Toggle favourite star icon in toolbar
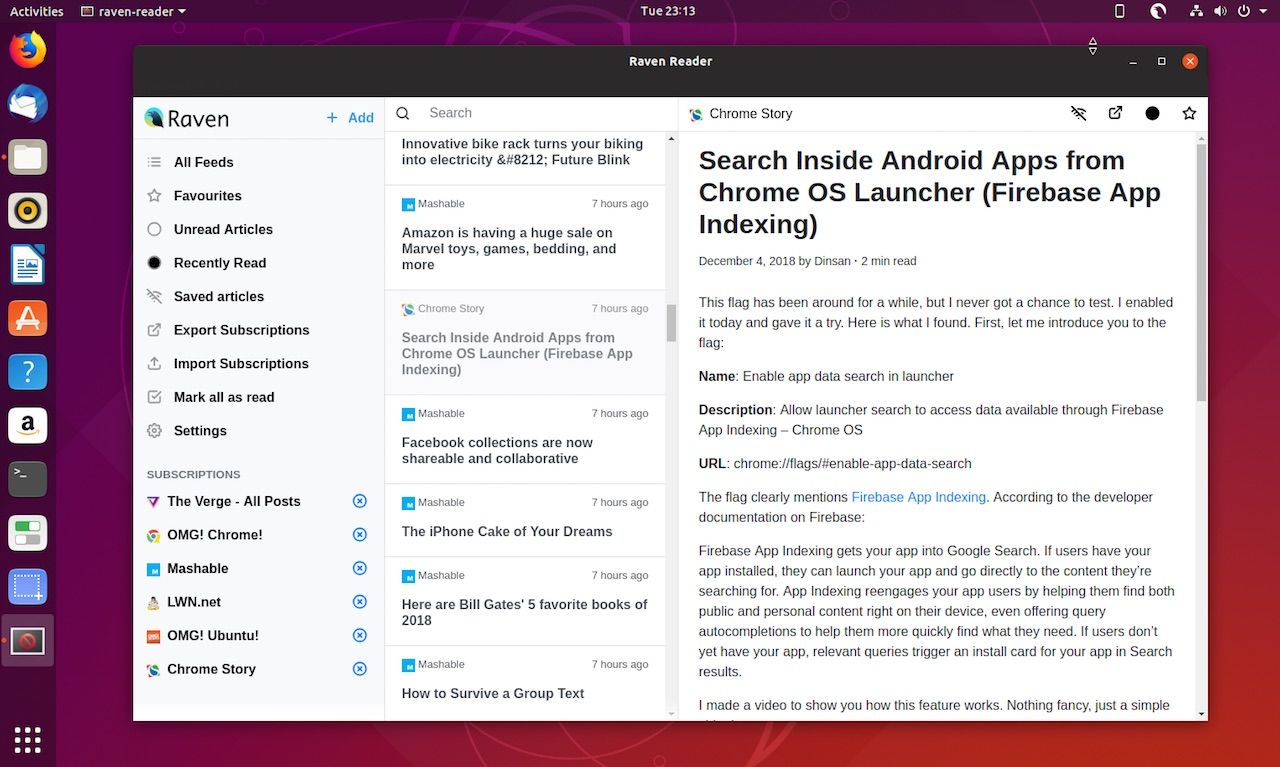The width and height of the screenshot is (1280, 767). click(x=1189, y=113)
